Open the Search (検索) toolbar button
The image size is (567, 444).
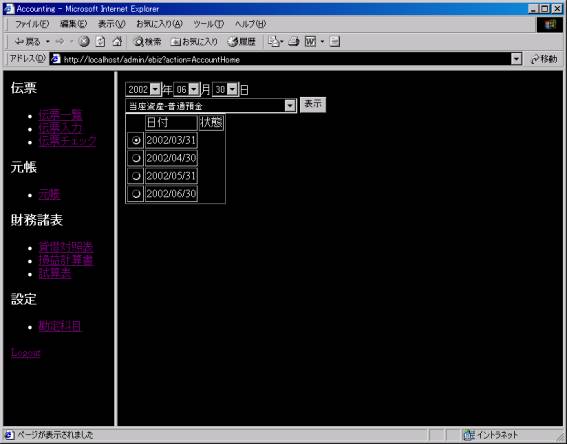pos(147,42)
